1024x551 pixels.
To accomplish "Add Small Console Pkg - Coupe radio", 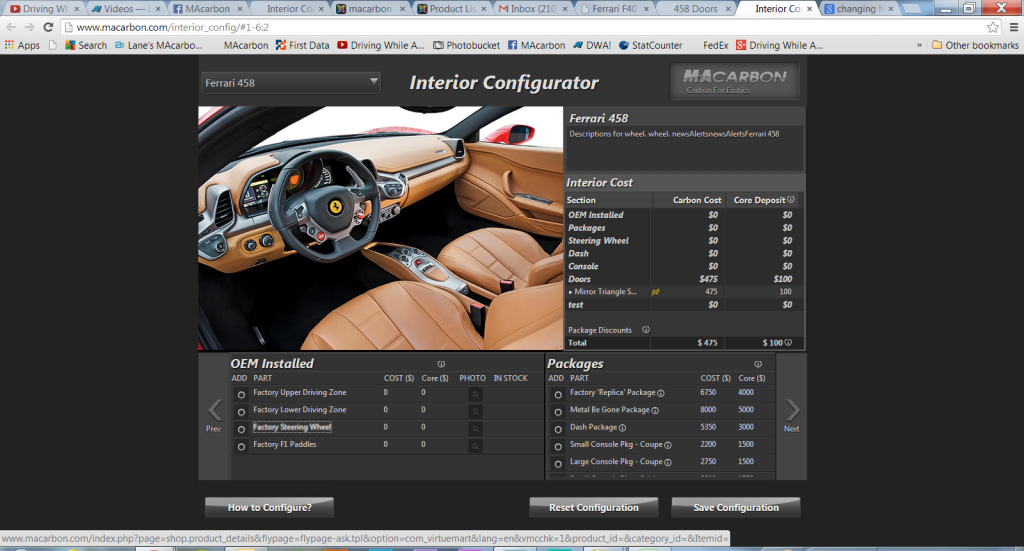I will 558,447.
